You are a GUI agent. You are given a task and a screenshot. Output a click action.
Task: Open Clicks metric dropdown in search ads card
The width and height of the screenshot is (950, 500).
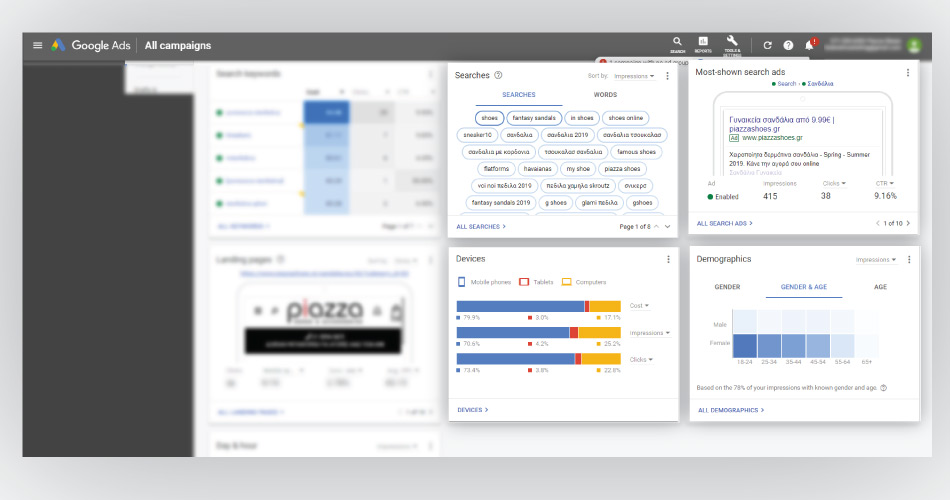pyautogui.click(x=834, y=184)
